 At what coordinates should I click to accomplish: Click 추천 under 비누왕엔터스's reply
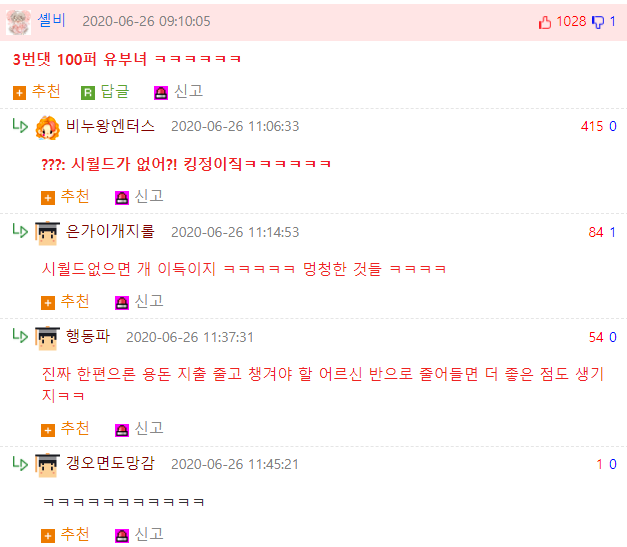click(65, 197)
